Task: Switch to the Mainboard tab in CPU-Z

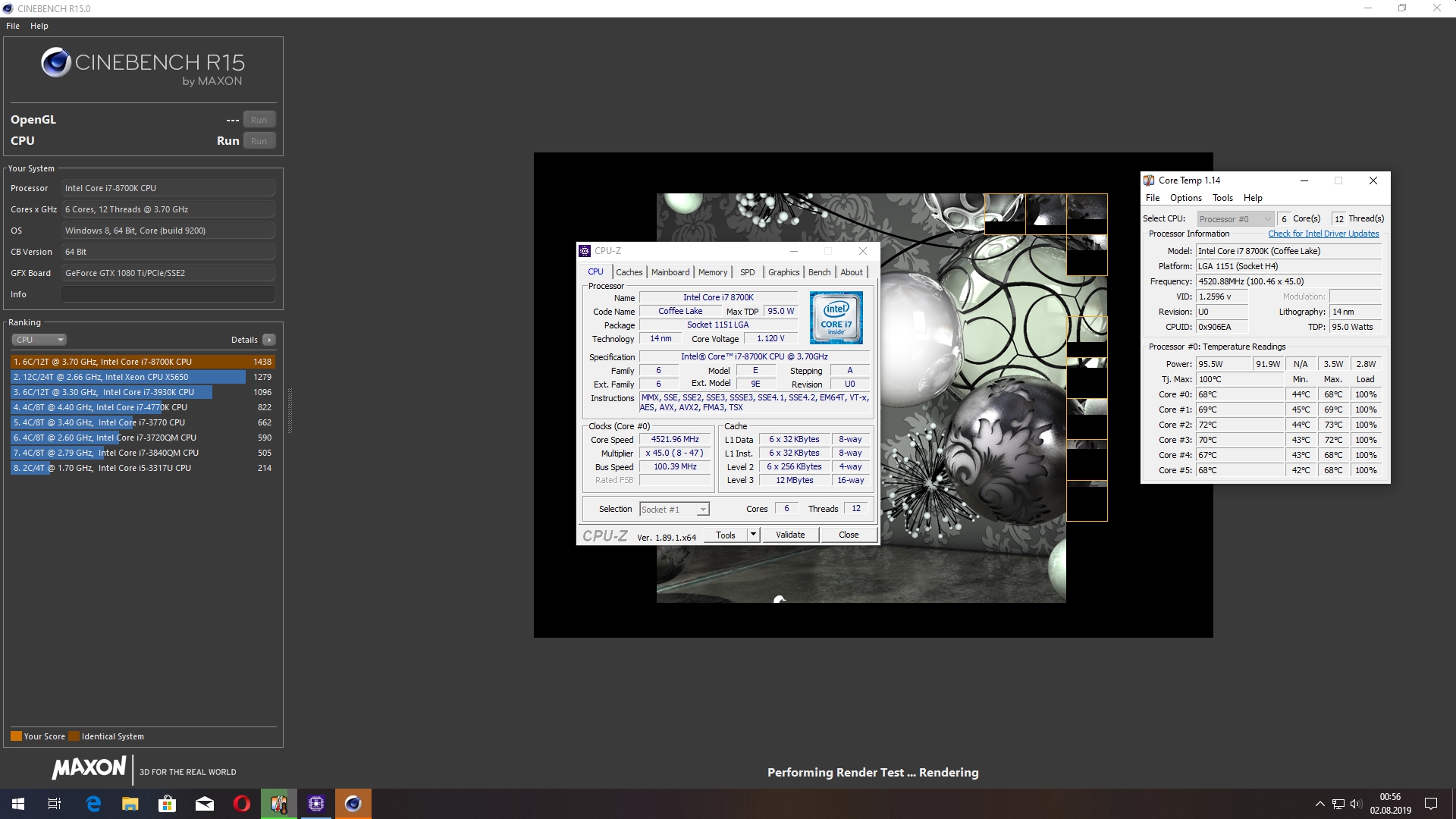Action: coord(670,272)
